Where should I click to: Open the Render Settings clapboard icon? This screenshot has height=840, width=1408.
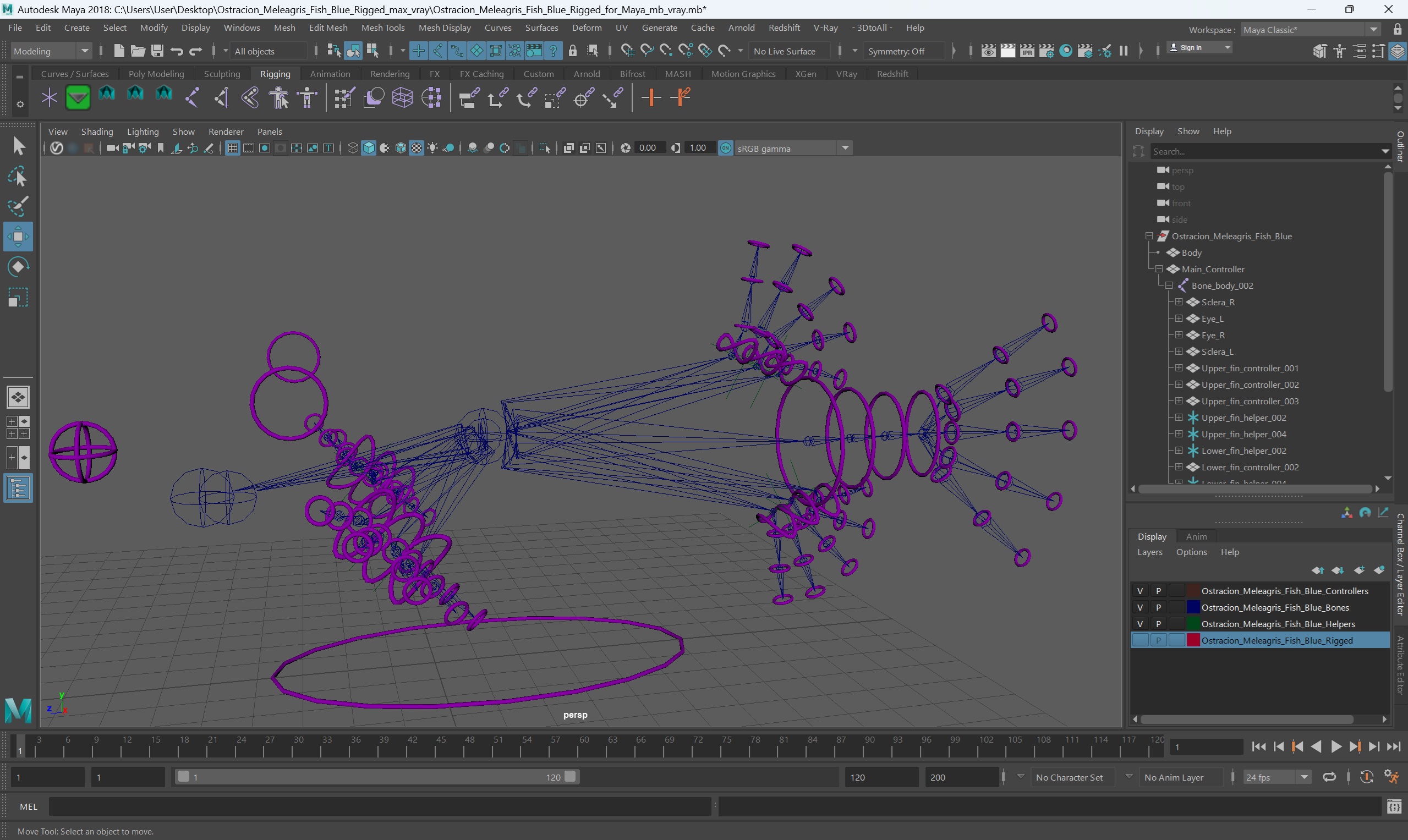pos(1047,51)
